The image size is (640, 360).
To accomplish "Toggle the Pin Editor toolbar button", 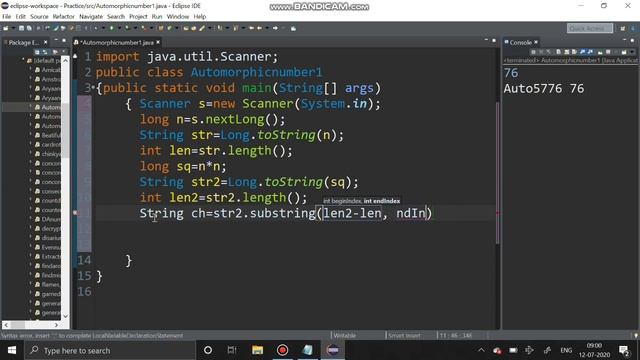I will point(293,28).
